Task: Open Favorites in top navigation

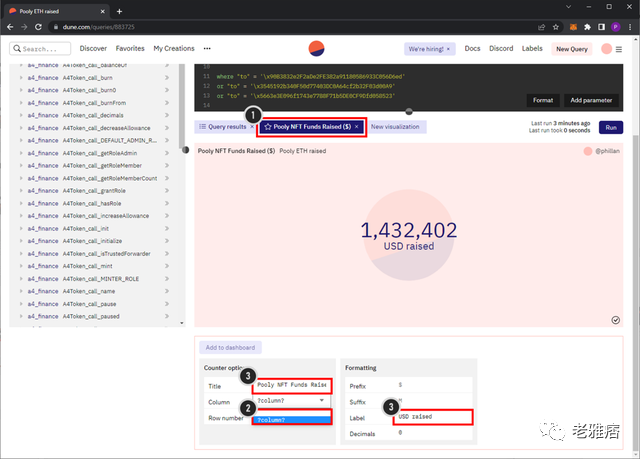Action: point(130,49)
